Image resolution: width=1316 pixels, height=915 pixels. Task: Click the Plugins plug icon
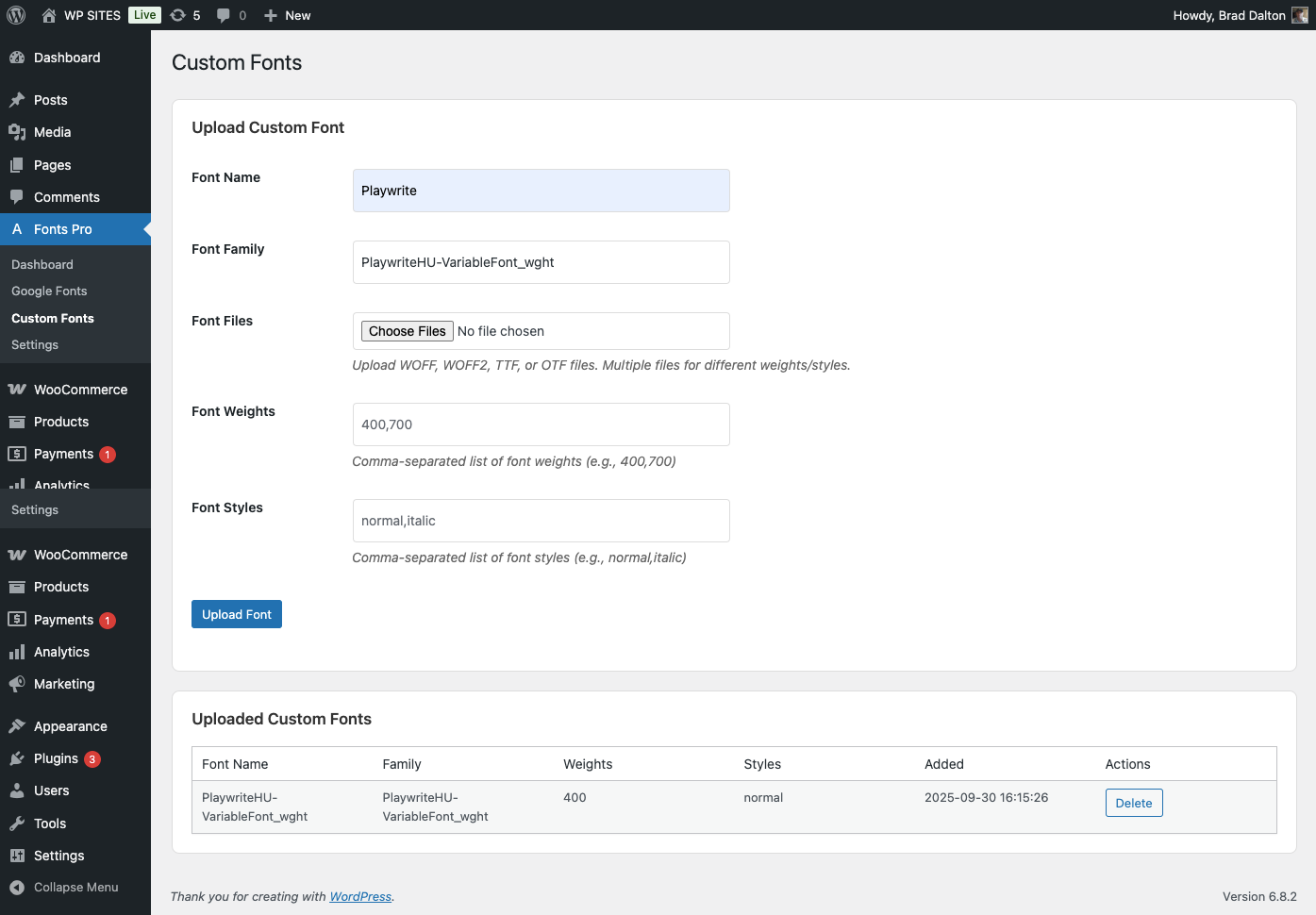17,758
